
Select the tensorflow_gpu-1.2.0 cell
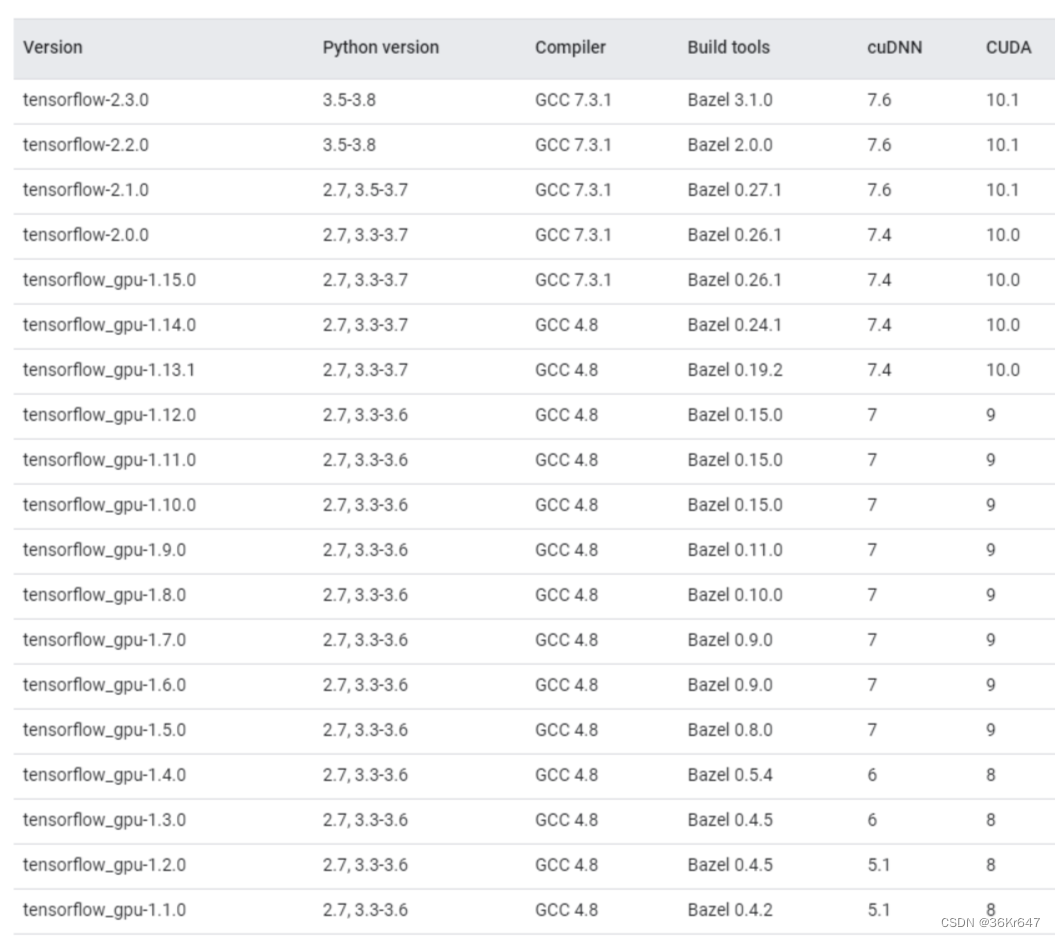104,866
